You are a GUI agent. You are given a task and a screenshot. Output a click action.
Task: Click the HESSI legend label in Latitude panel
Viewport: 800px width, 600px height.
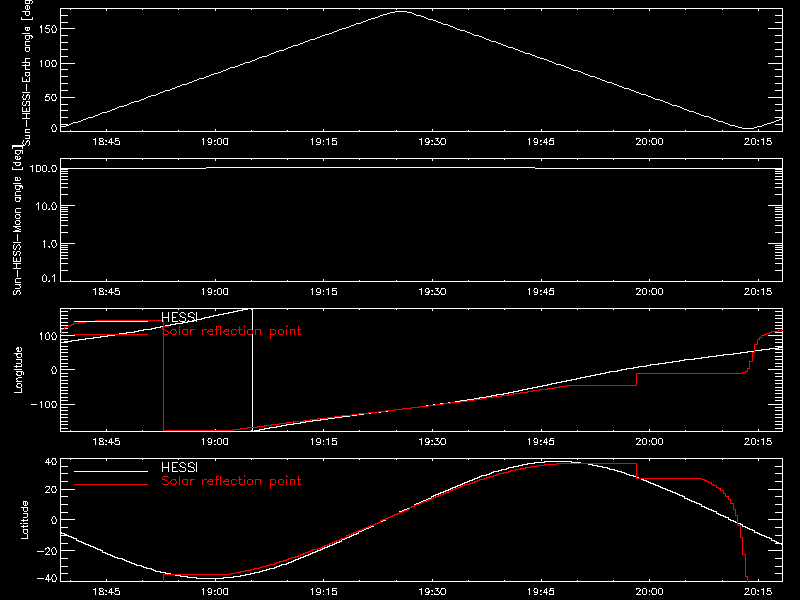pos(179,467)
